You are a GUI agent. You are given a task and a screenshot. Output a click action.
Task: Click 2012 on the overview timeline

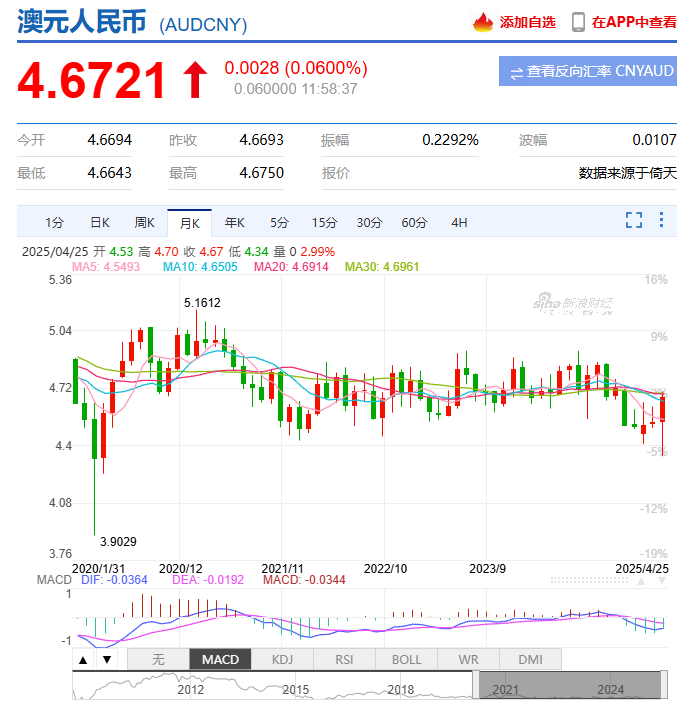pyautogui.click(x=191, y=690)
